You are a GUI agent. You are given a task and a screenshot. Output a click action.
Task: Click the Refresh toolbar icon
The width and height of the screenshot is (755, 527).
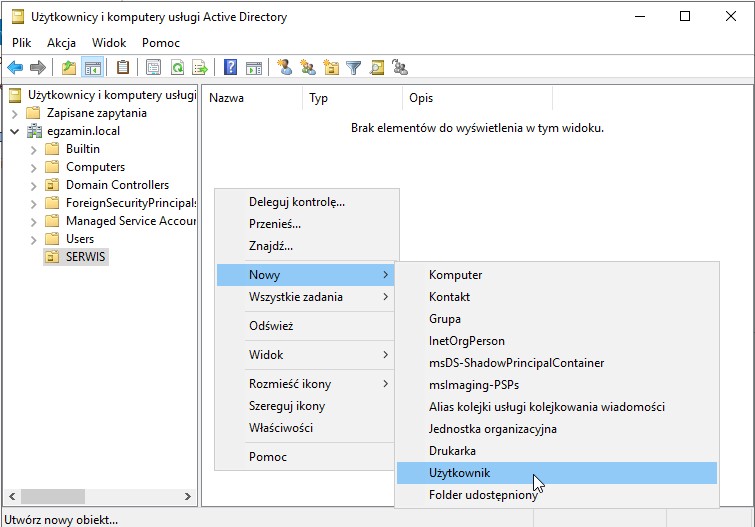click(177, 68)
